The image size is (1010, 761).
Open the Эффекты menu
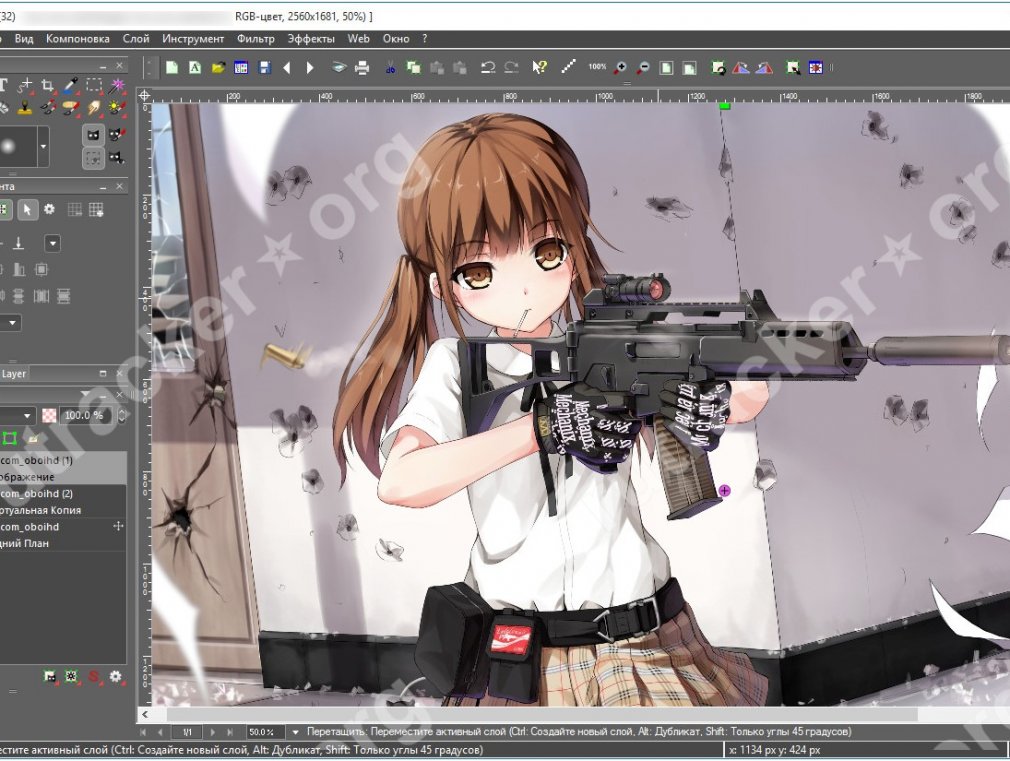(x=311, y=39)
